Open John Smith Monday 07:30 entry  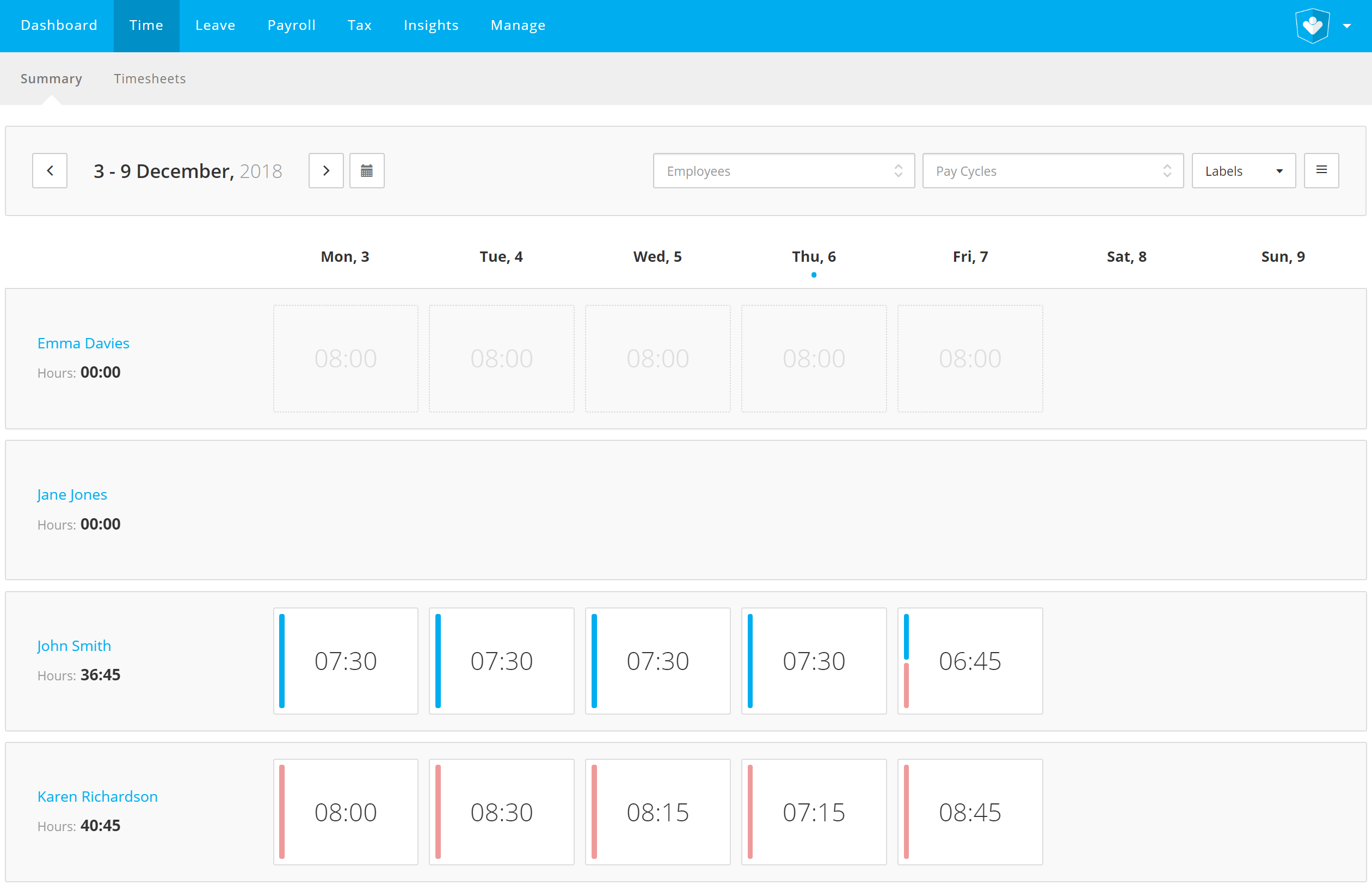pos(345,661)
